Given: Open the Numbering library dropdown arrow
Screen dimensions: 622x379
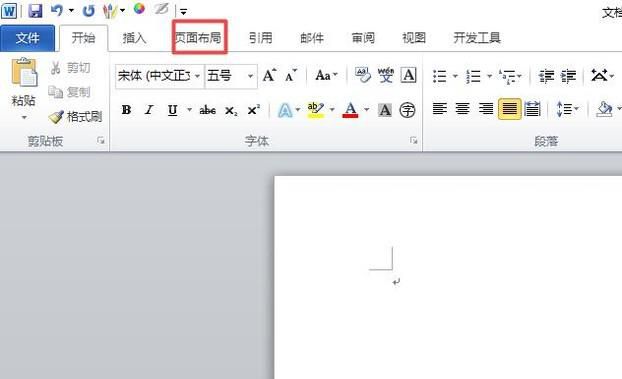Looking at the screenshot, I should tap(490, 75).
